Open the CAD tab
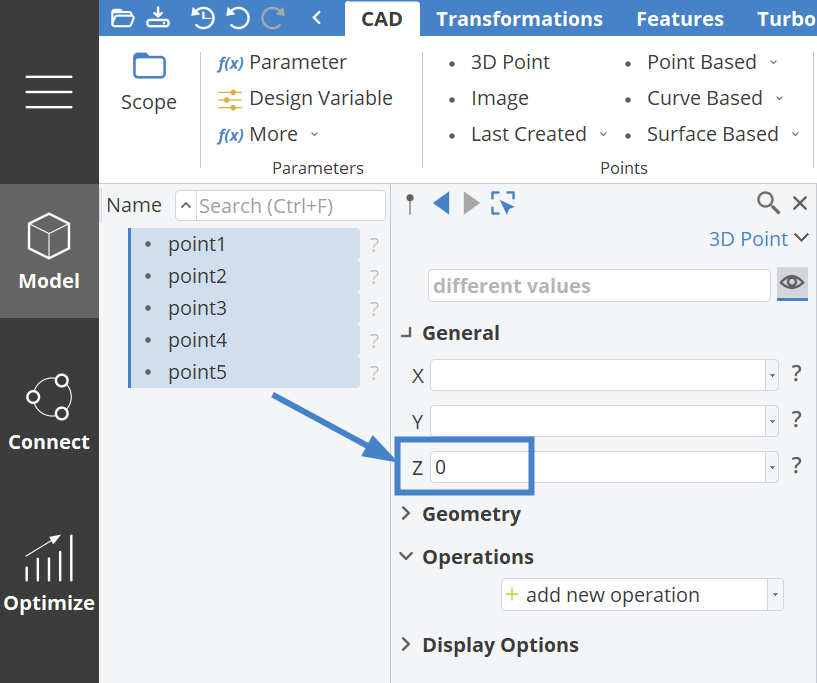Image resolution: width=817 pixels, height=683 pixels. pos(382,19)
